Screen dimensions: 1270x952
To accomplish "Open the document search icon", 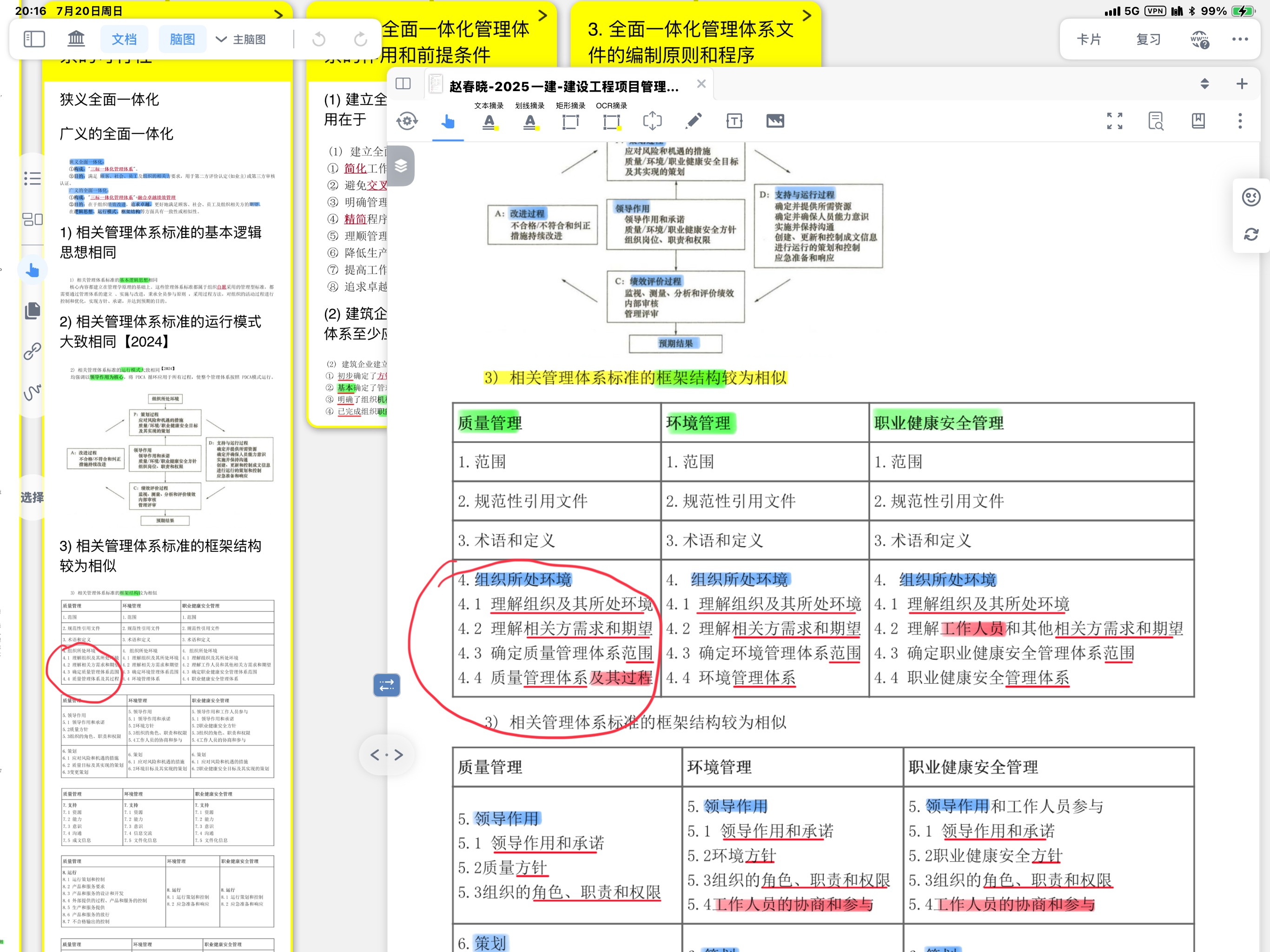I will (1156, 120).
